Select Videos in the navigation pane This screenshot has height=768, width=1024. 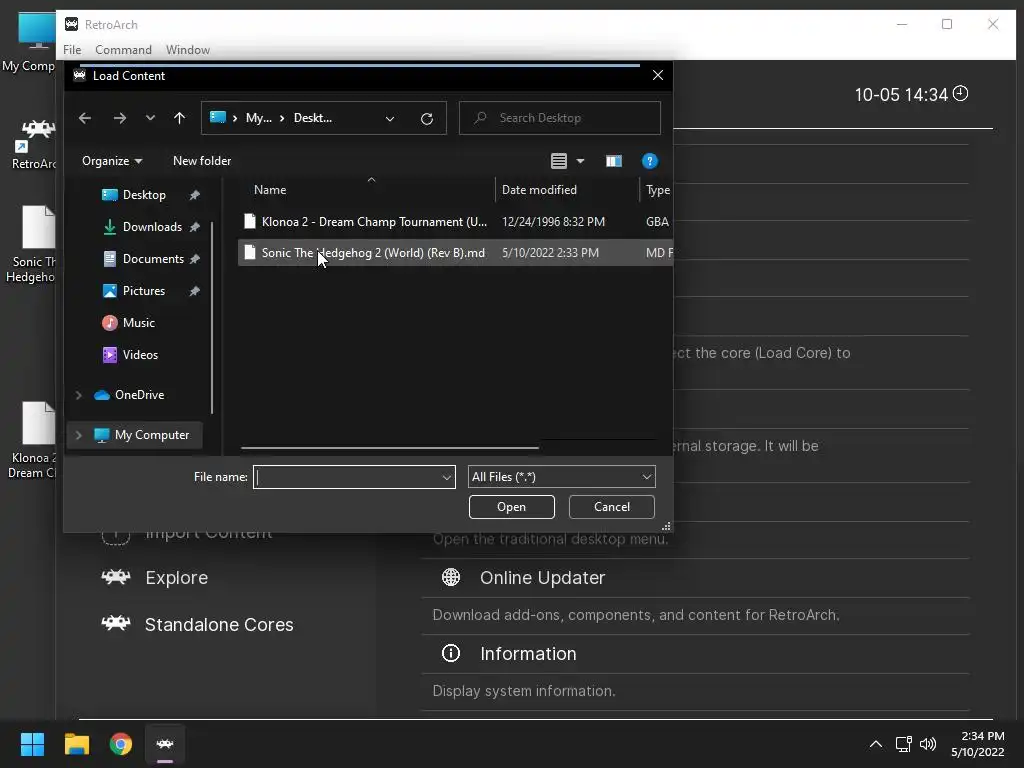tap(140, 355)
